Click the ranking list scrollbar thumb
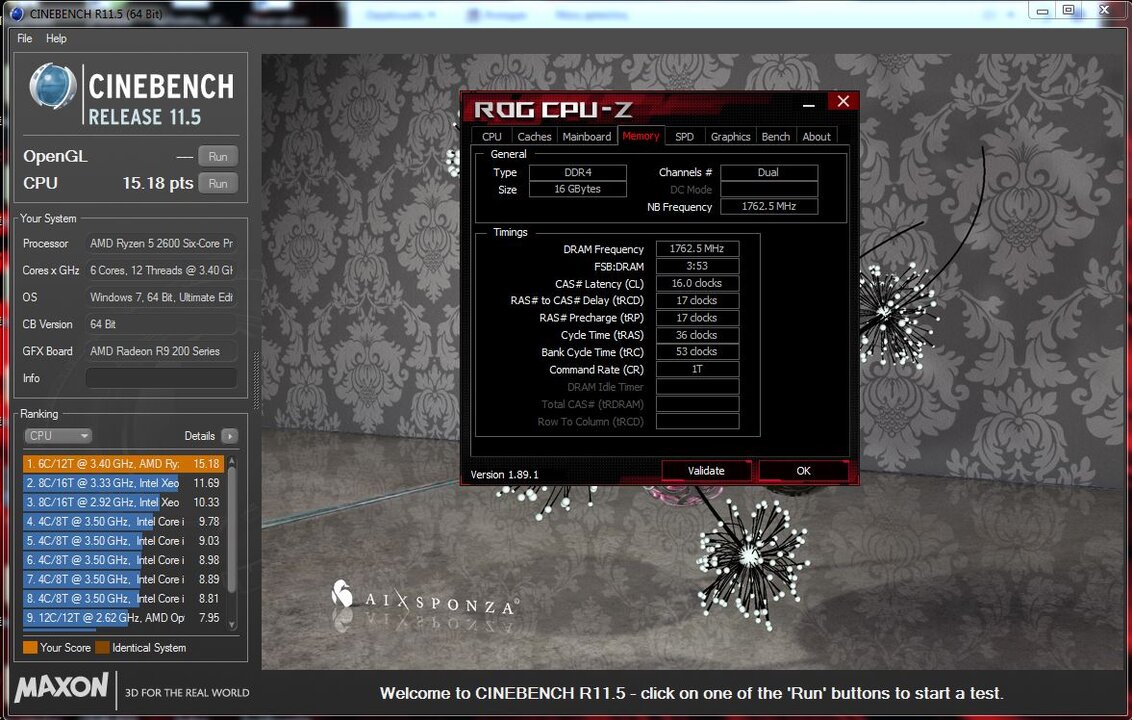This screenshot has width=1132, height=720. tap(232, 529)
